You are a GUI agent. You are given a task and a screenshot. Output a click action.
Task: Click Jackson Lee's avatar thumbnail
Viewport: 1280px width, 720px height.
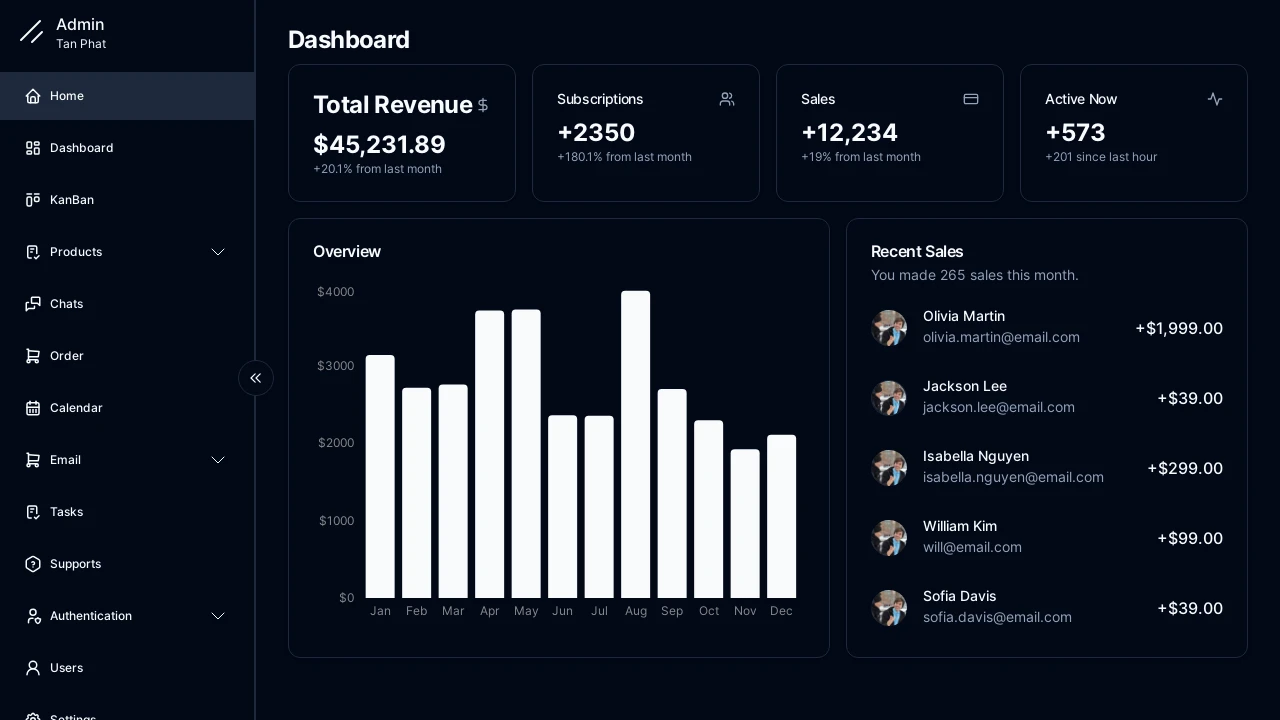[x=889, y=398]
